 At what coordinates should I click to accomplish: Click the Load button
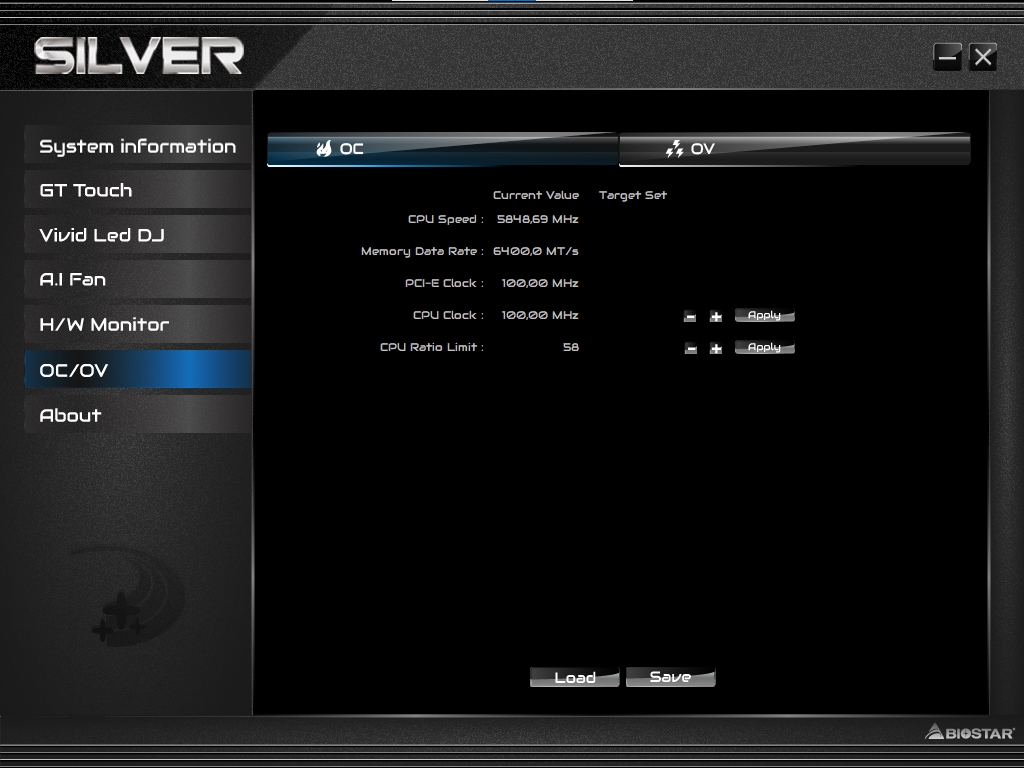click(x=575, y=677)
